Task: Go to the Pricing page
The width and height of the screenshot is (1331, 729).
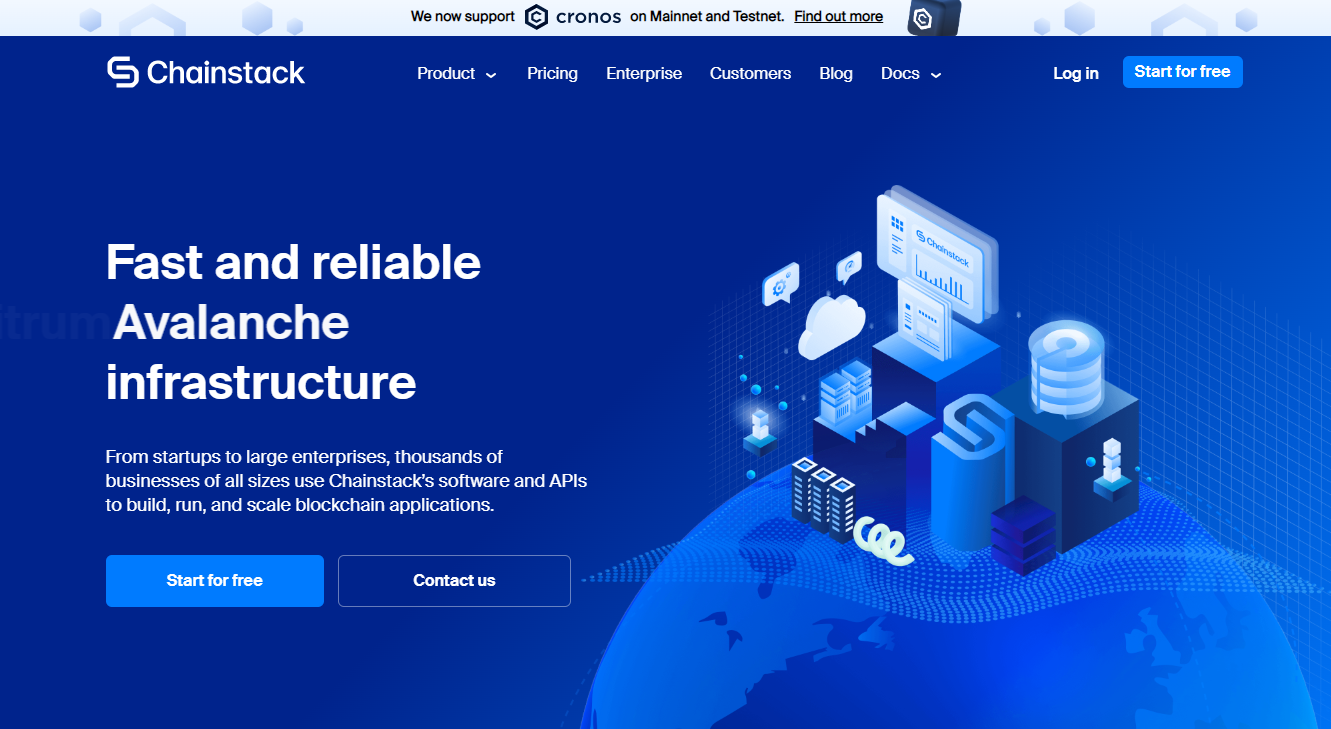Action: [552, 73]
